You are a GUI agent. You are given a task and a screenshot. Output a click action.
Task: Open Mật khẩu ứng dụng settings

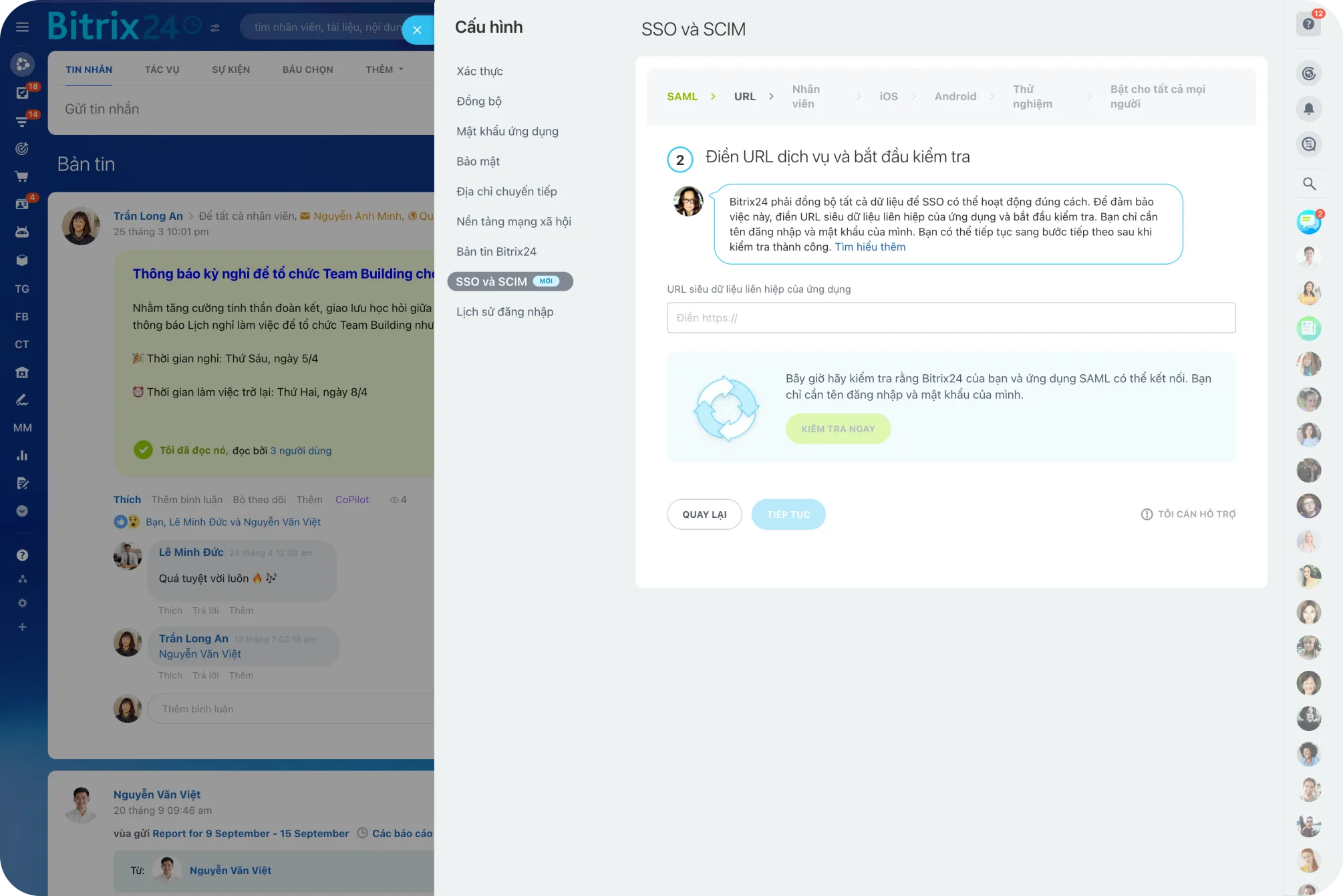(507, 132)
